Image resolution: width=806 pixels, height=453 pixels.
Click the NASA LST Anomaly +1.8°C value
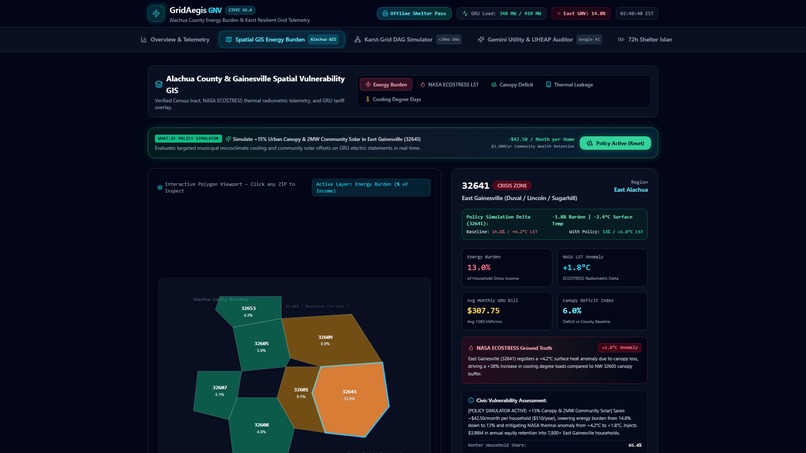576,267
